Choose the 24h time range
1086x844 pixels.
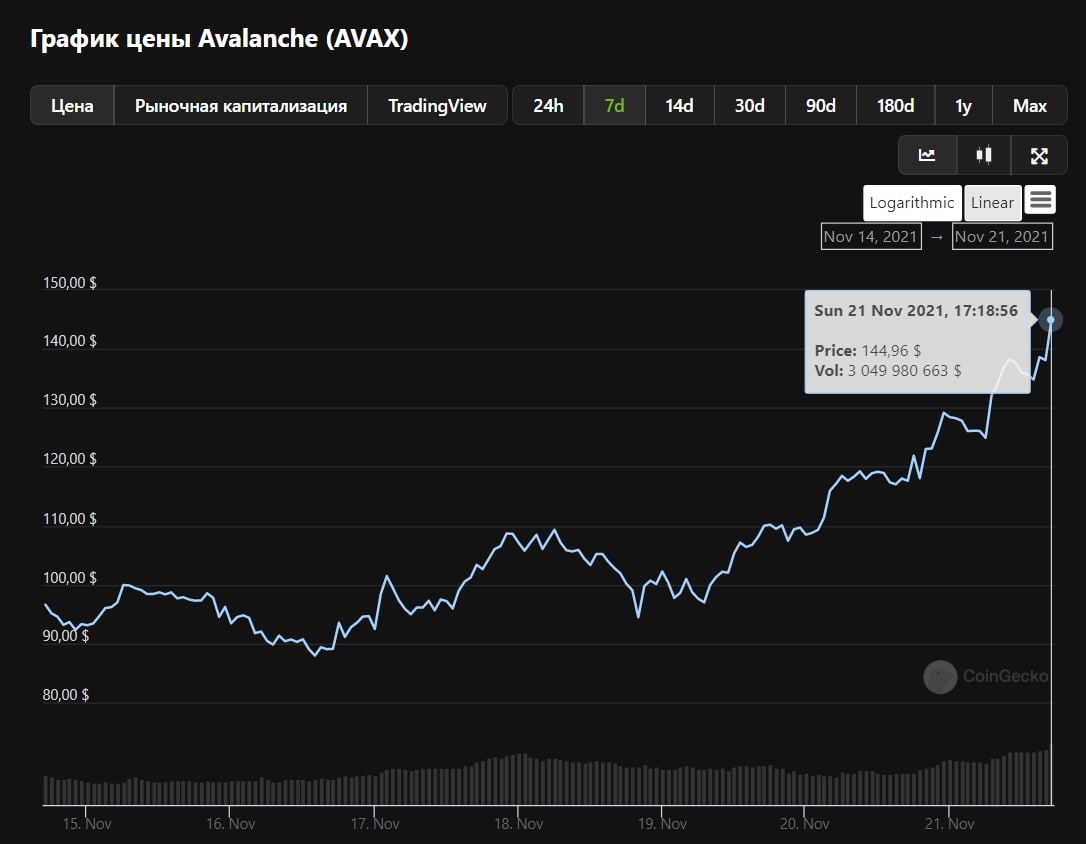pyautogui.click(x=548, y=106)
